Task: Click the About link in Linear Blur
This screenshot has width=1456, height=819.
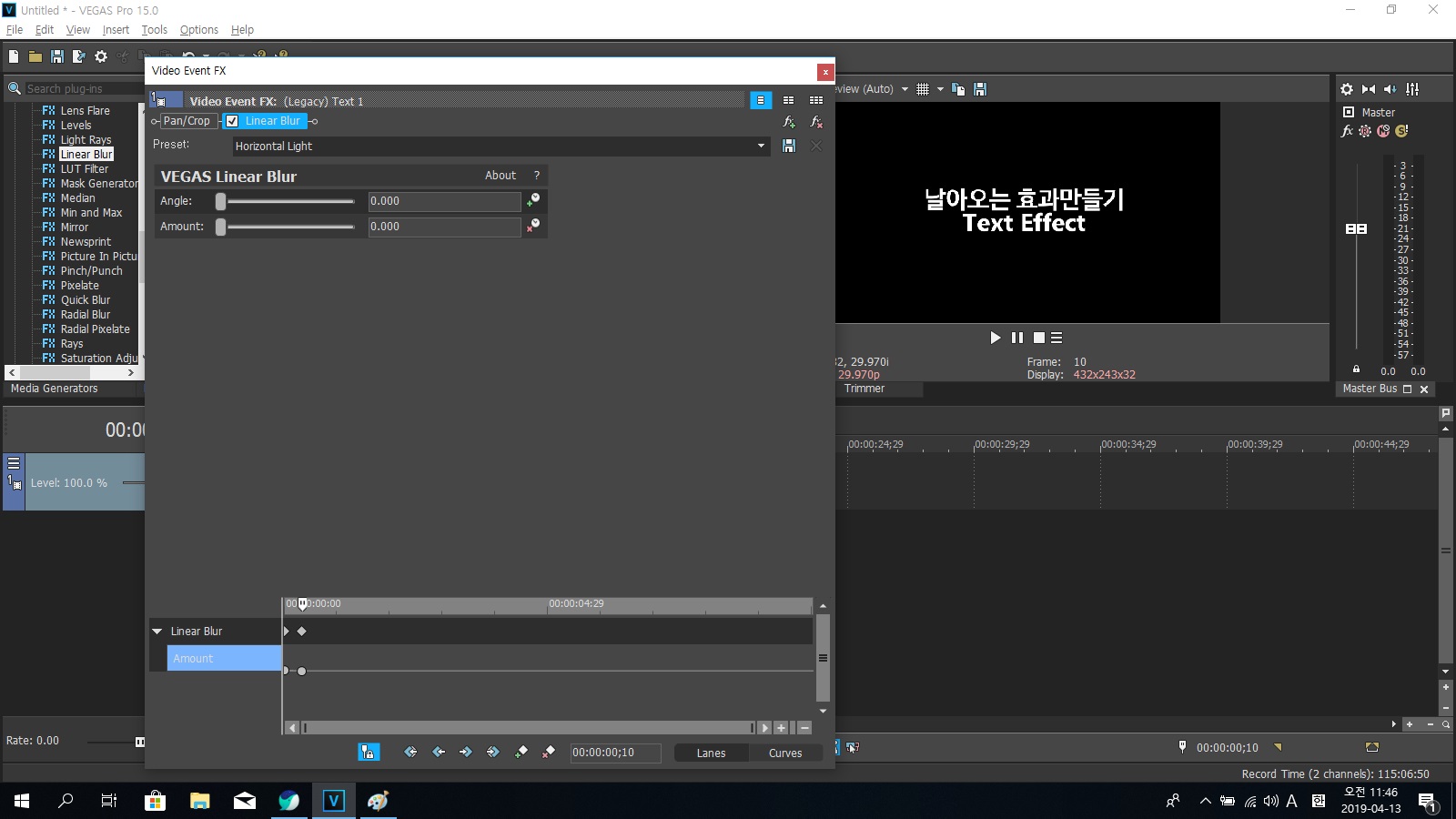Action: (500, 176)
